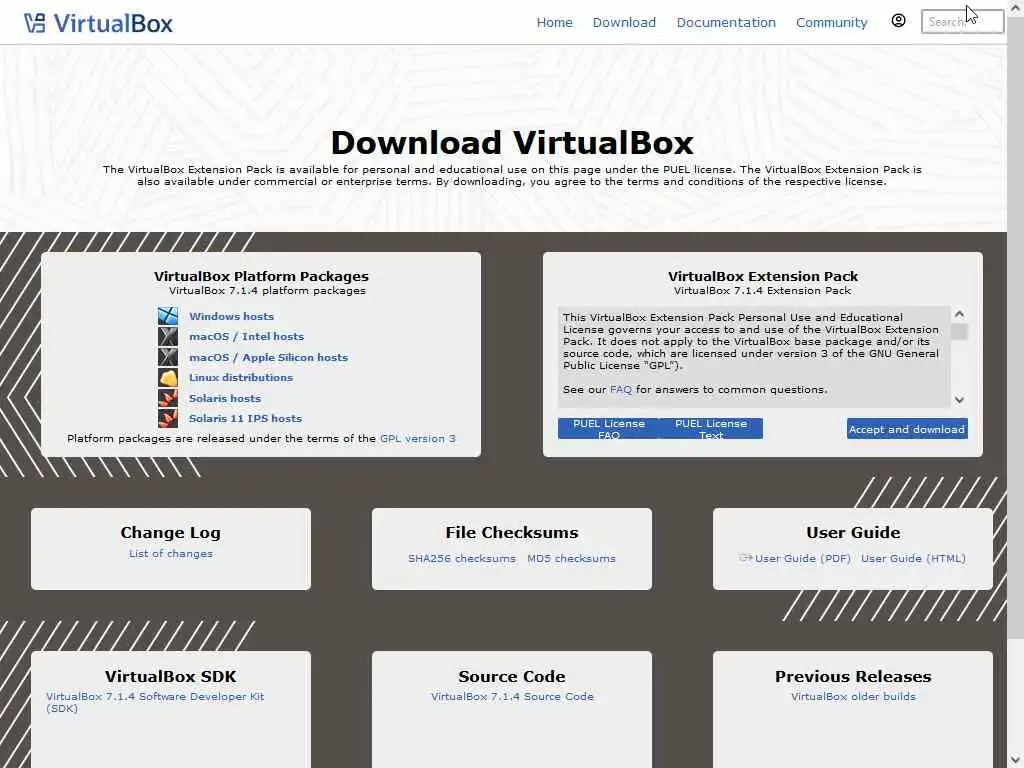This screenshot has height=768, width=1024.
Task: Open the Home menu item
Action: (554, 22)
